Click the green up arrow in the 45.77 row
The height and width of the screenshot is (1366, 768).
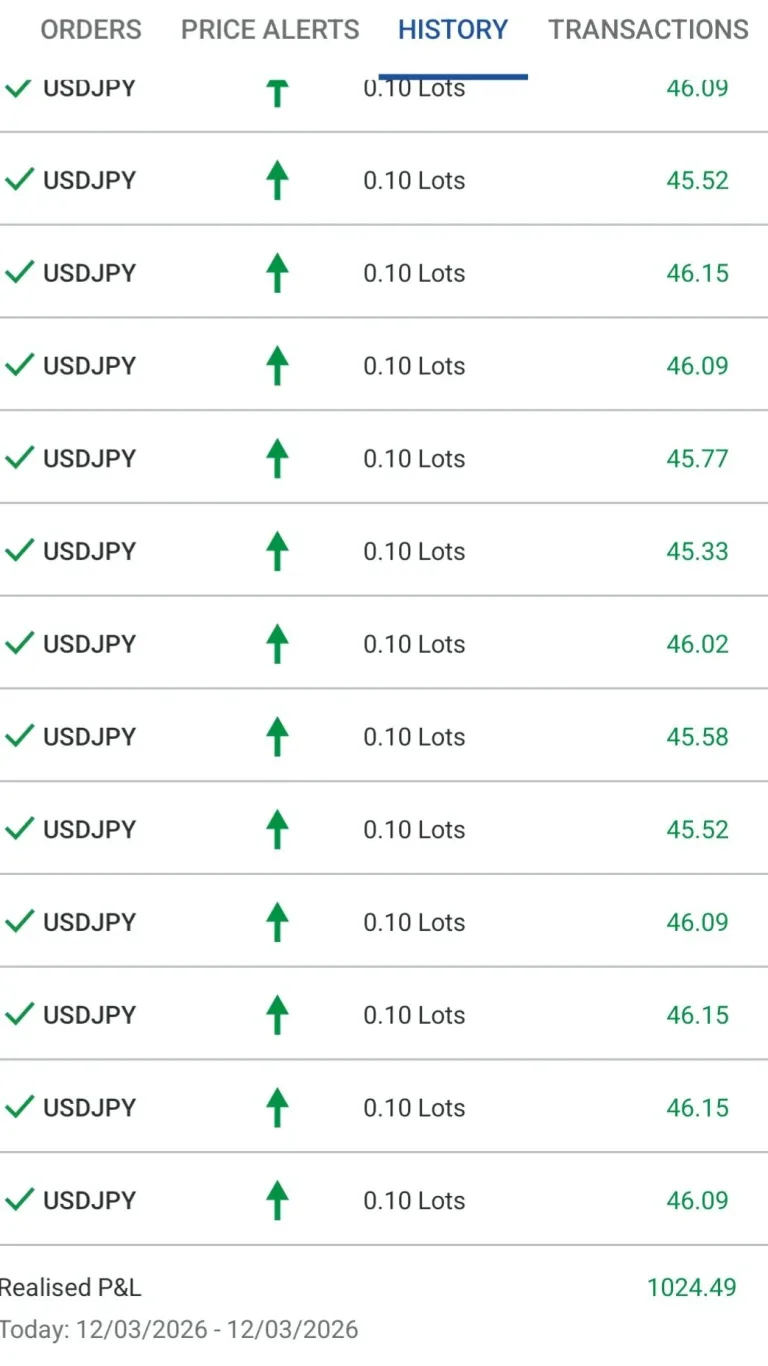point(277,459)
